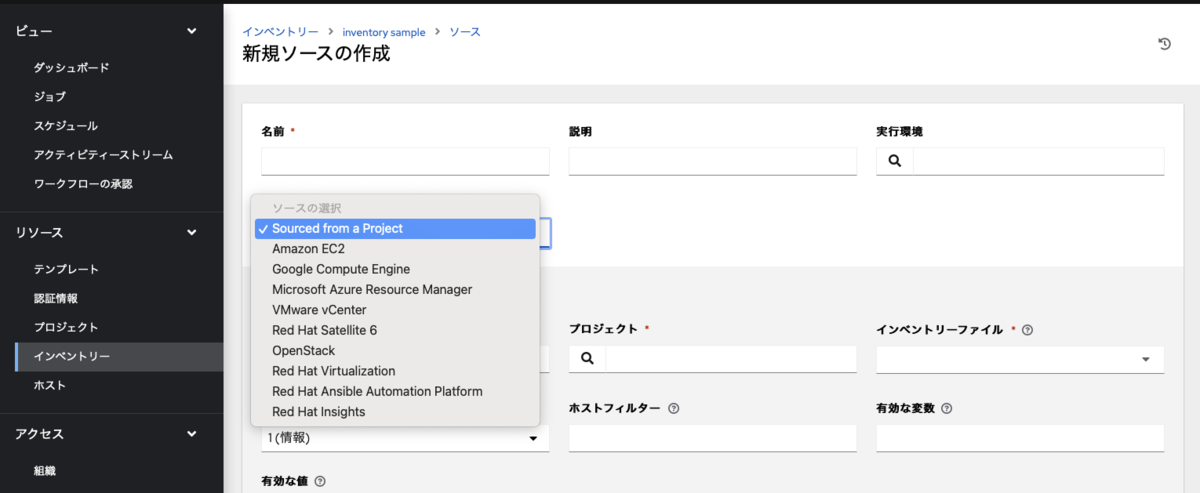Choose Amazon EC2 from source list

pos(395,249)
